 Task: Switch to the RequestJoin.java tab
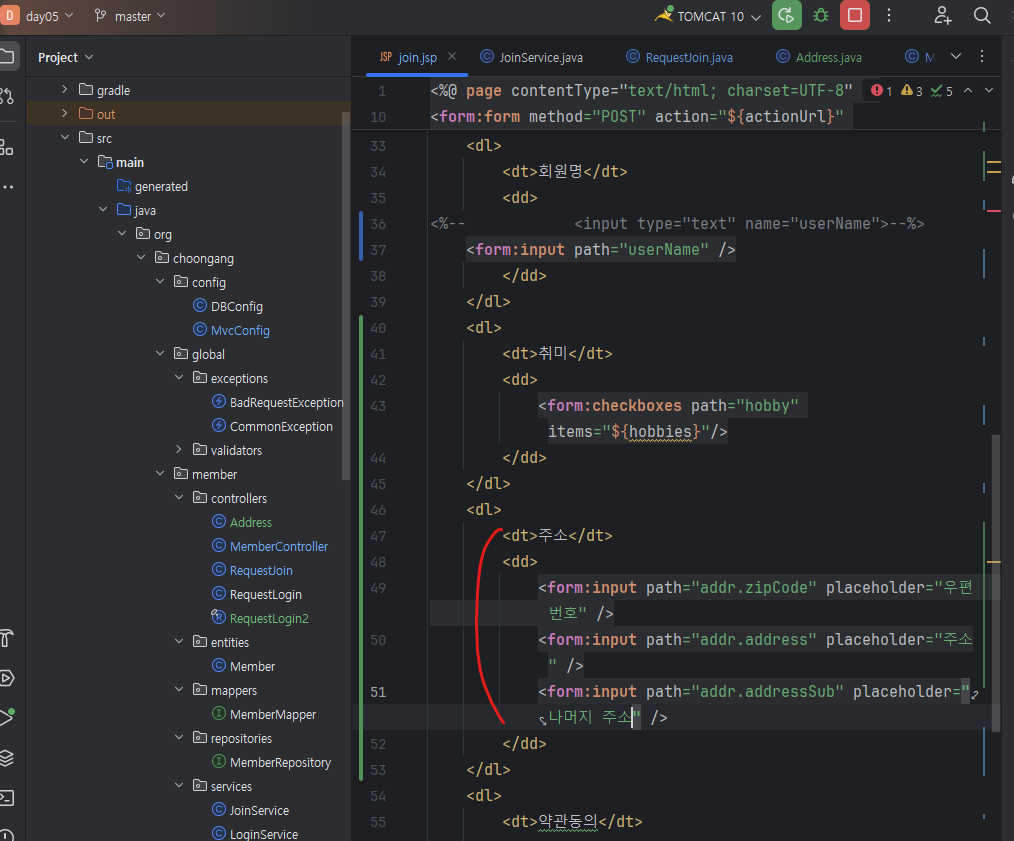(680, 57)
